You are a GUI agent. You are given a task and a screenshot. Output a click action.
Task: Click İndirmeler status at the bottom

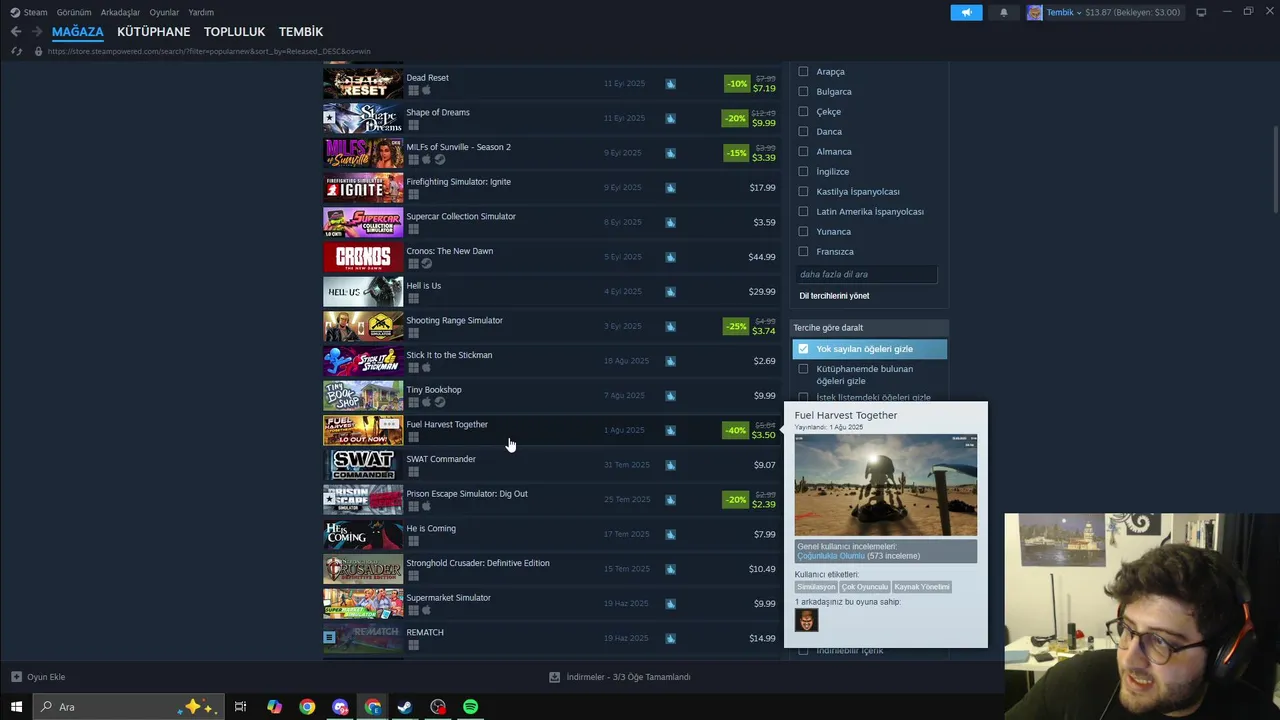point(628,677)
